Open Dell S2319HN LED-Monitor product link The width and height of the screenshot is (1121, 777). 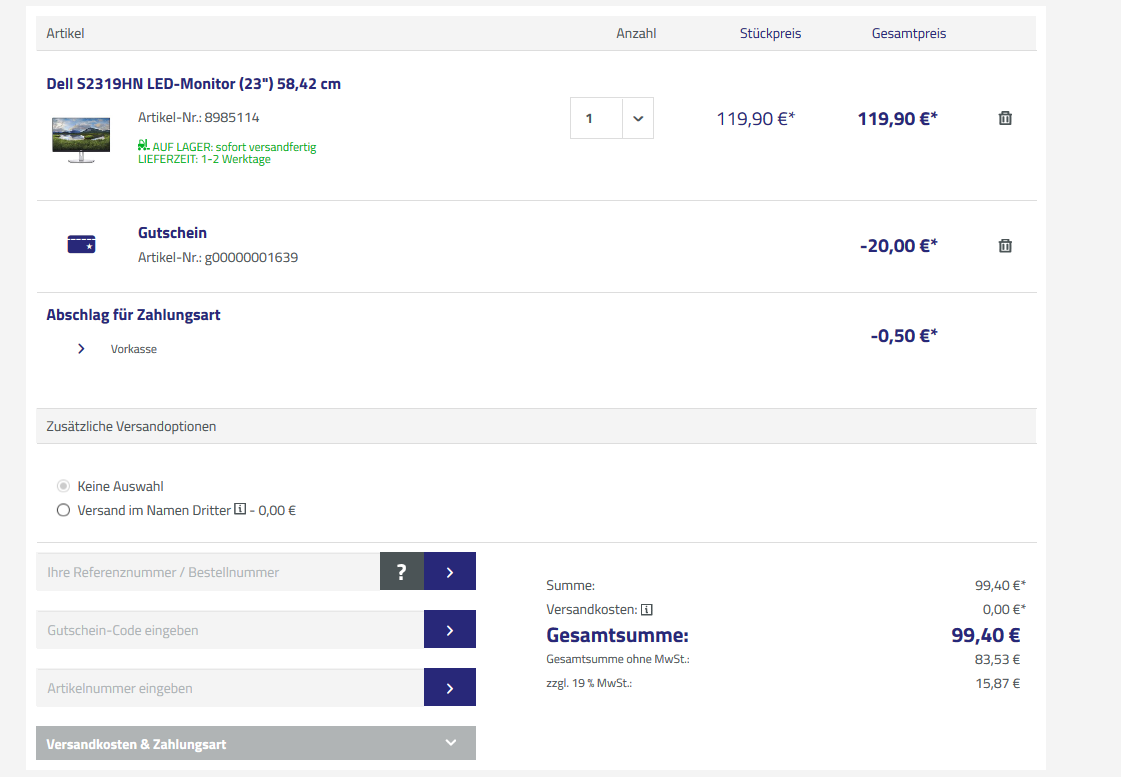pos(193,84)
